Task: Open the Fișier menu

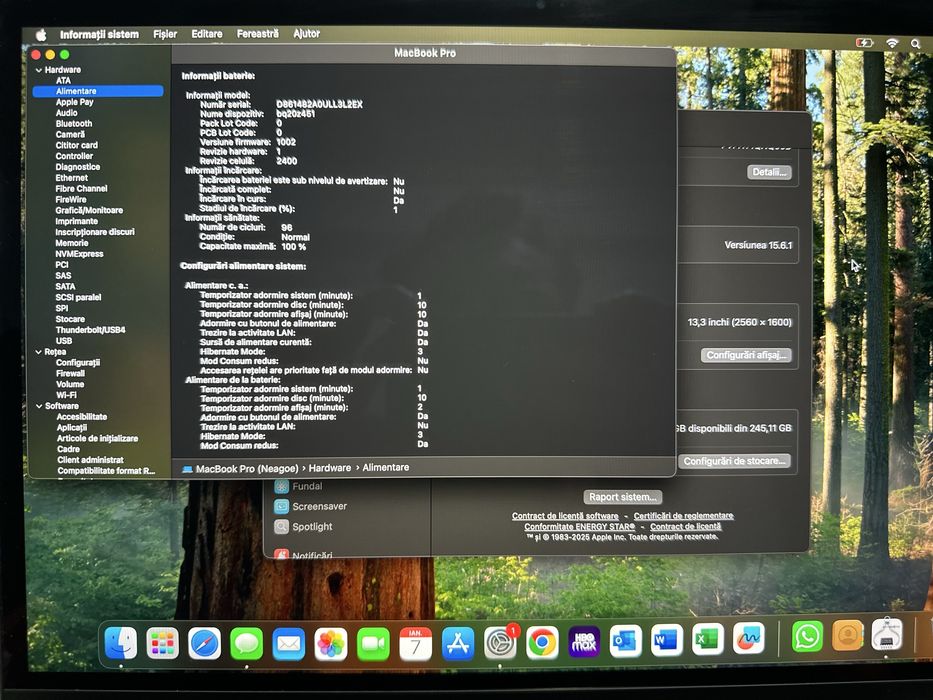Action: tap(165, 34)
